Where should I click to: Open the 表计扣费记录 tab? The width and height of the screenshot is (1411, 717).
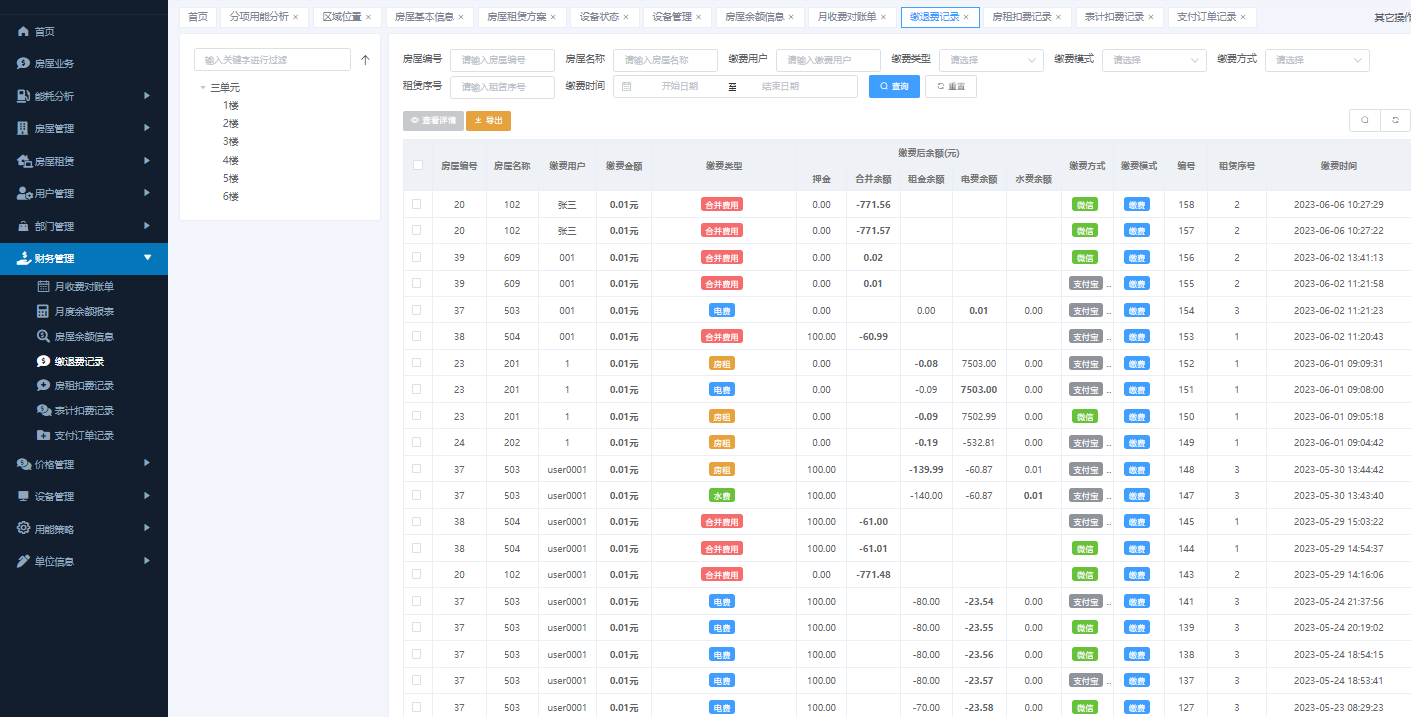1119,17
